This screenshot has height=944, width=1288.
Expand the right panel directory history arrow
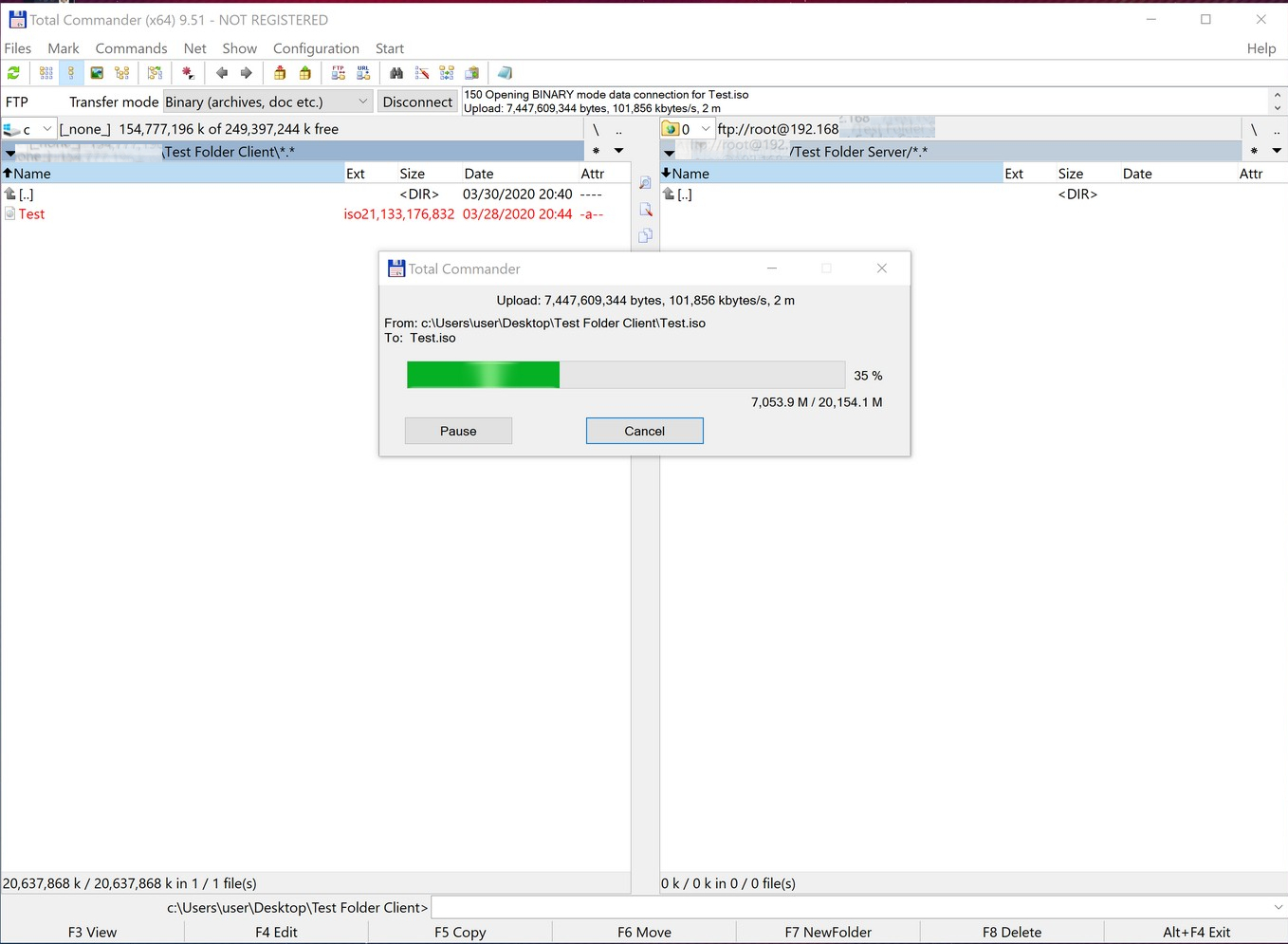669,152
